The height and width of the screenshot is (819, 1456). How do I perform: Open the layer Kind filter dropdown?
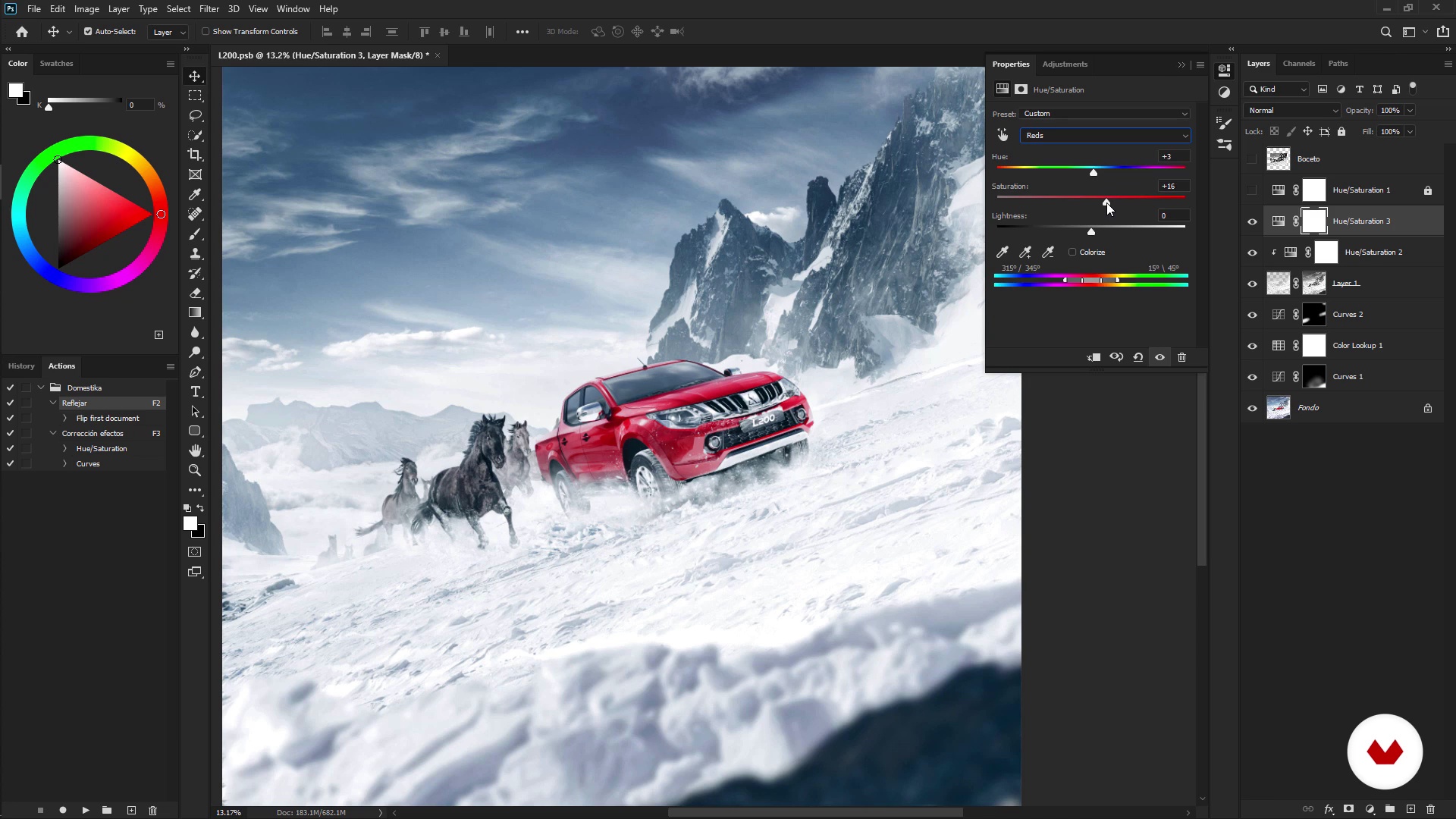click(x=1278, y=89)
